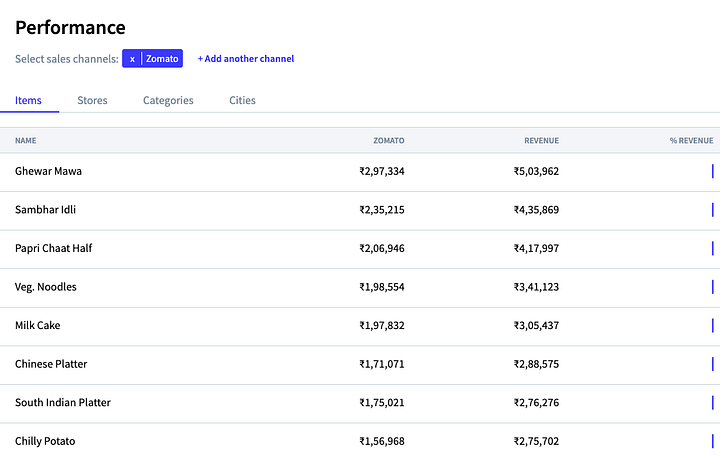Select Veg. Noodles in the table

(45, 287)
